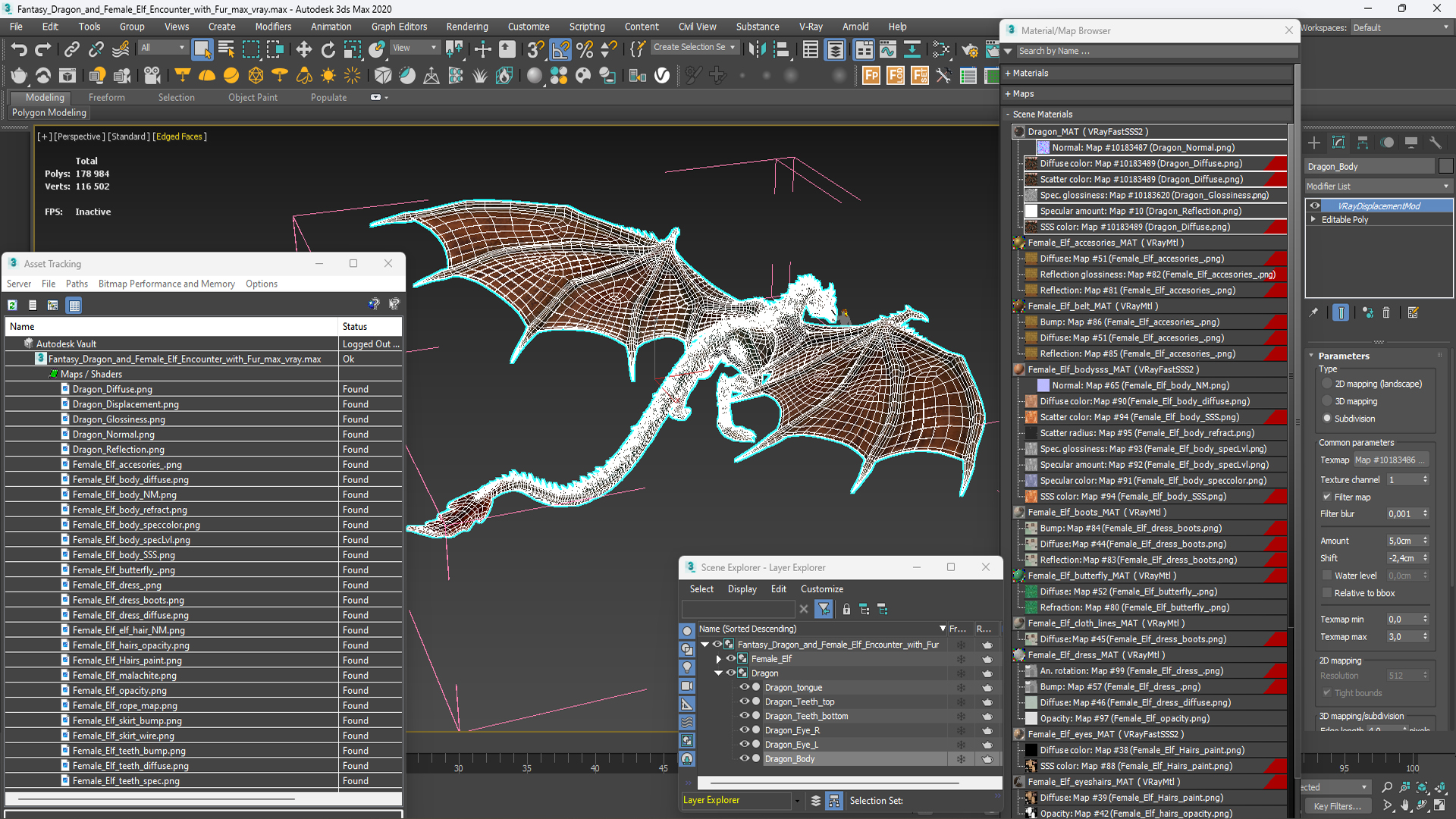1456x819 pixels.
Task: Collapse the Scene Materials section
Action: [1008, 114]
